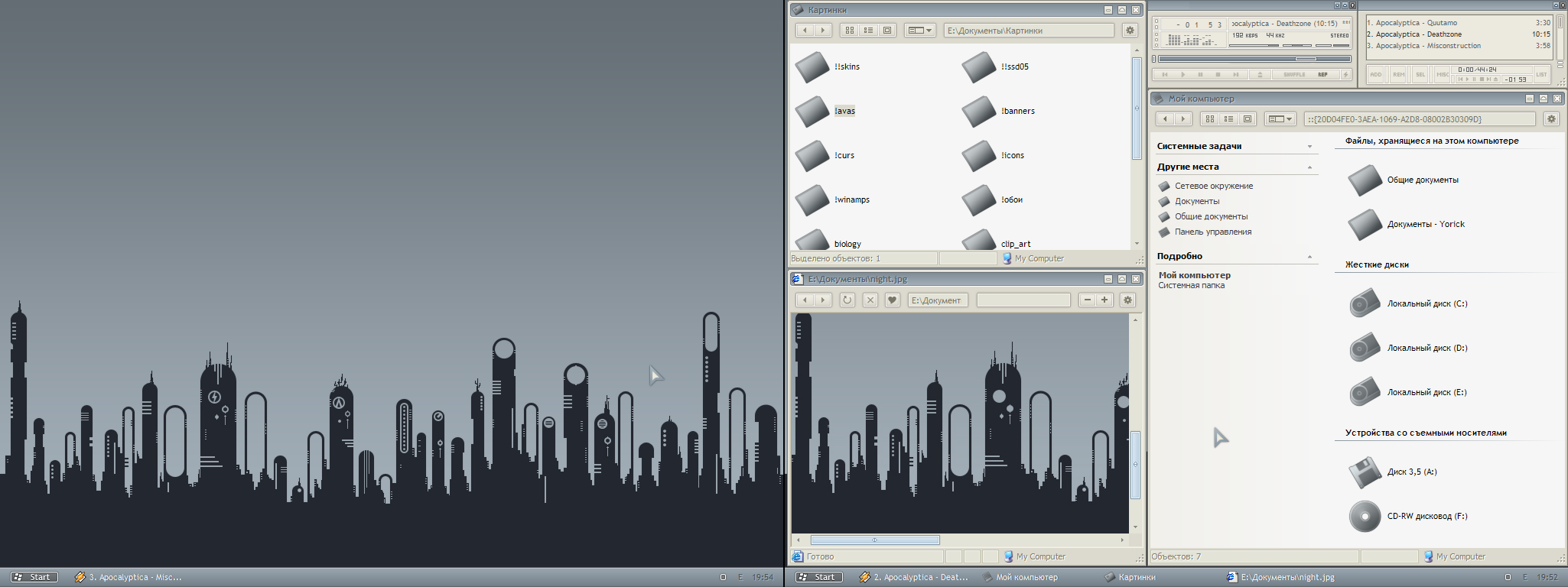Toggle Repeat (REP) in Winamp

click(1322, 74)
